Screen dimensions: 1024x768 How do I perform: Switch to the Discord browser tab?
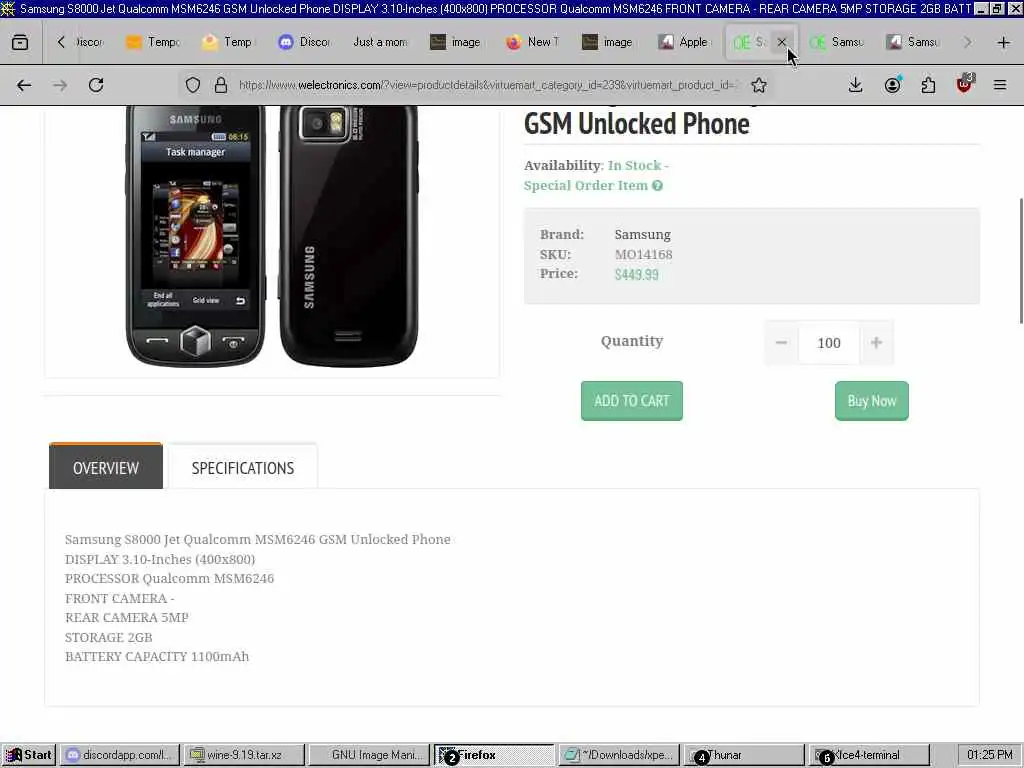click(304, 42)
